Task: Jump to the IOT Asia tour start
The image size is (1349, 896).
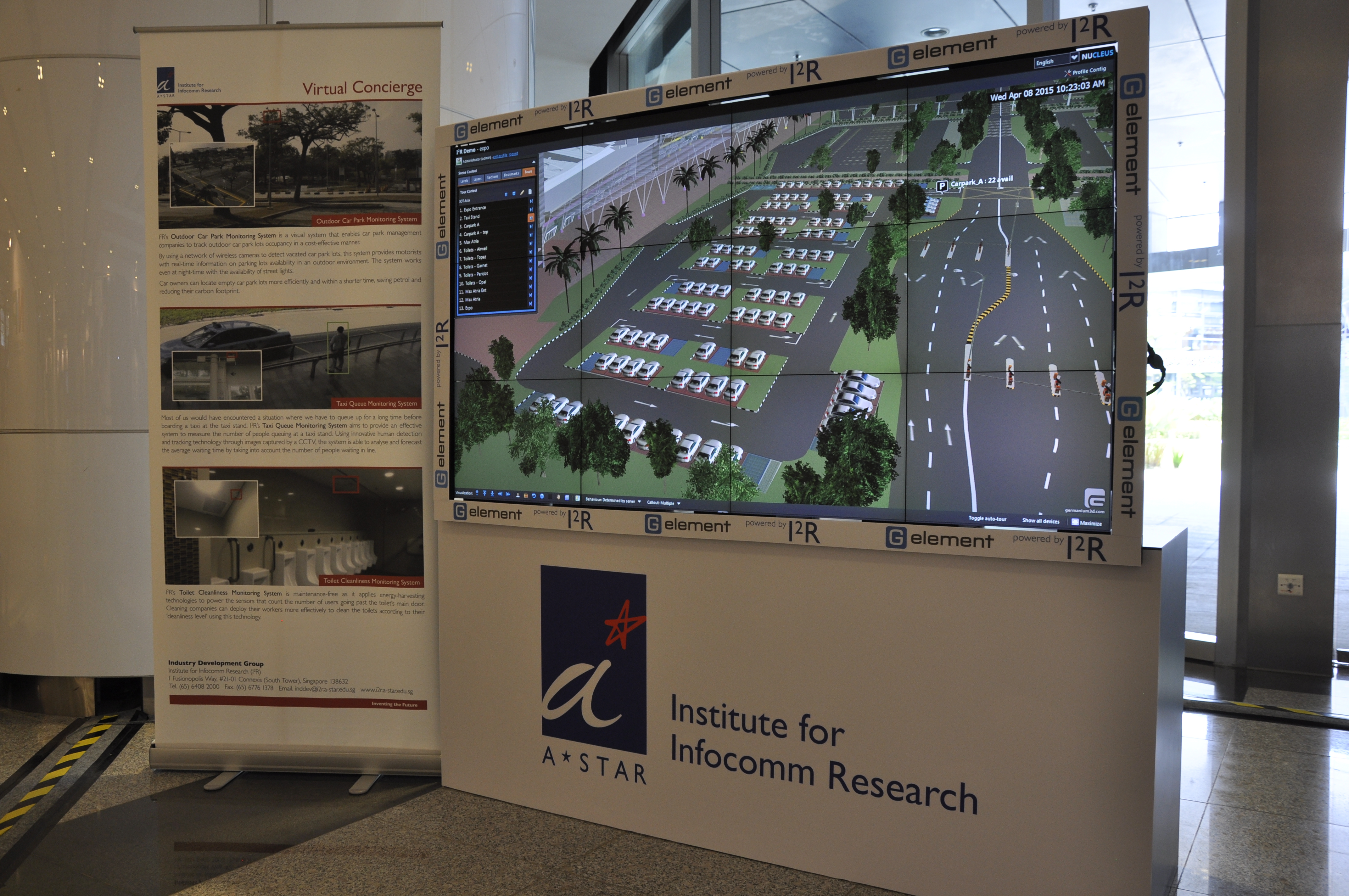Action: click(x=531, y=201)
